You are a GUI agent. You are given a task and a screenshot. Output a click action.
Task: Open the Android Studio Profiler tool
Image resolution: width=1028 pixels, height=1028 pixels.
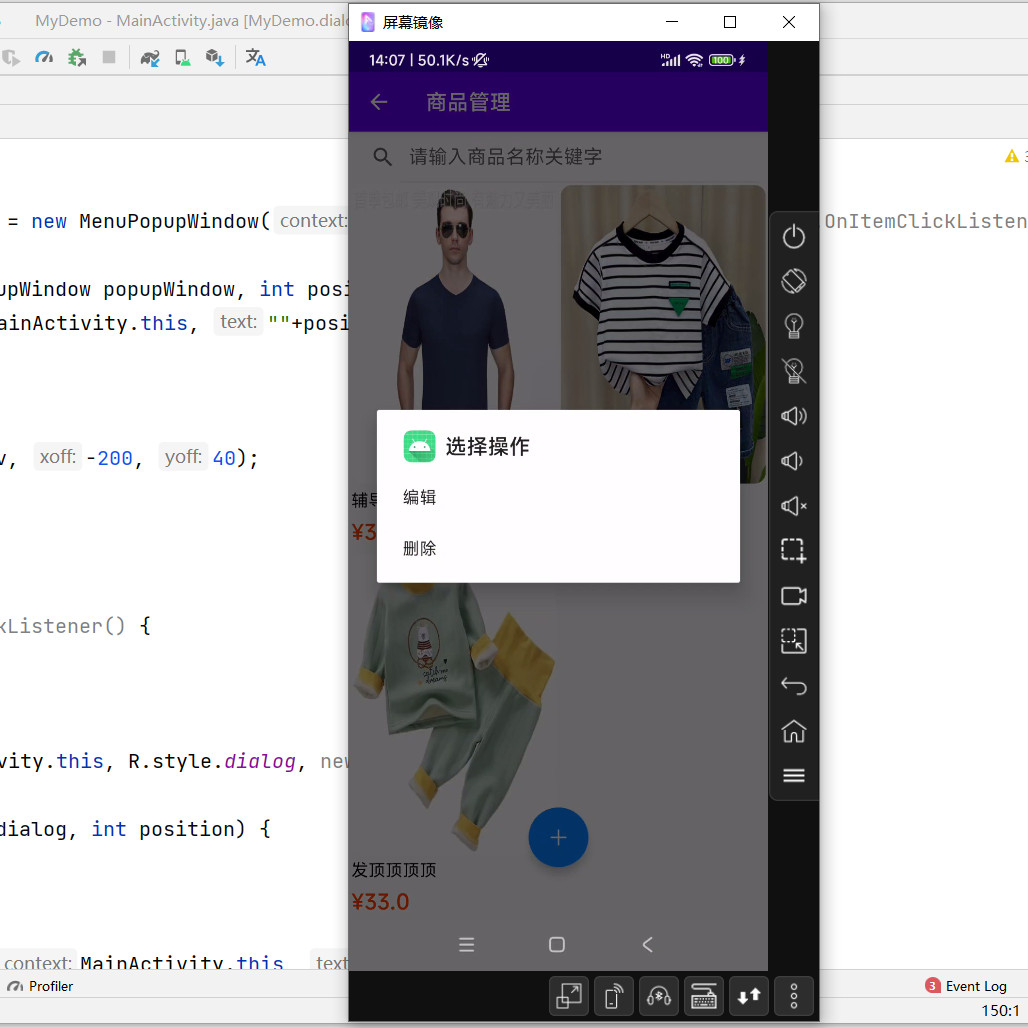click(x=40, y=986)
